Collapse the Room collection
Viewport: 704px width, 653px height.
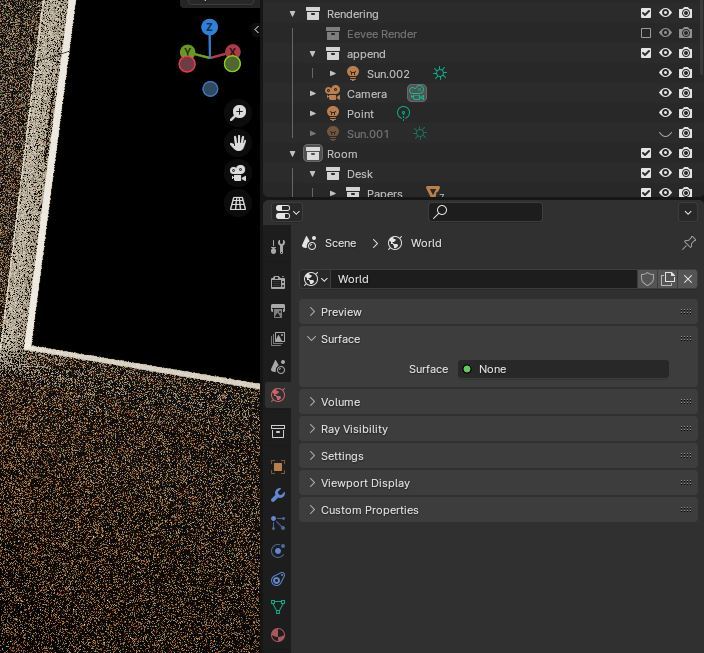[x=293, y=154]
